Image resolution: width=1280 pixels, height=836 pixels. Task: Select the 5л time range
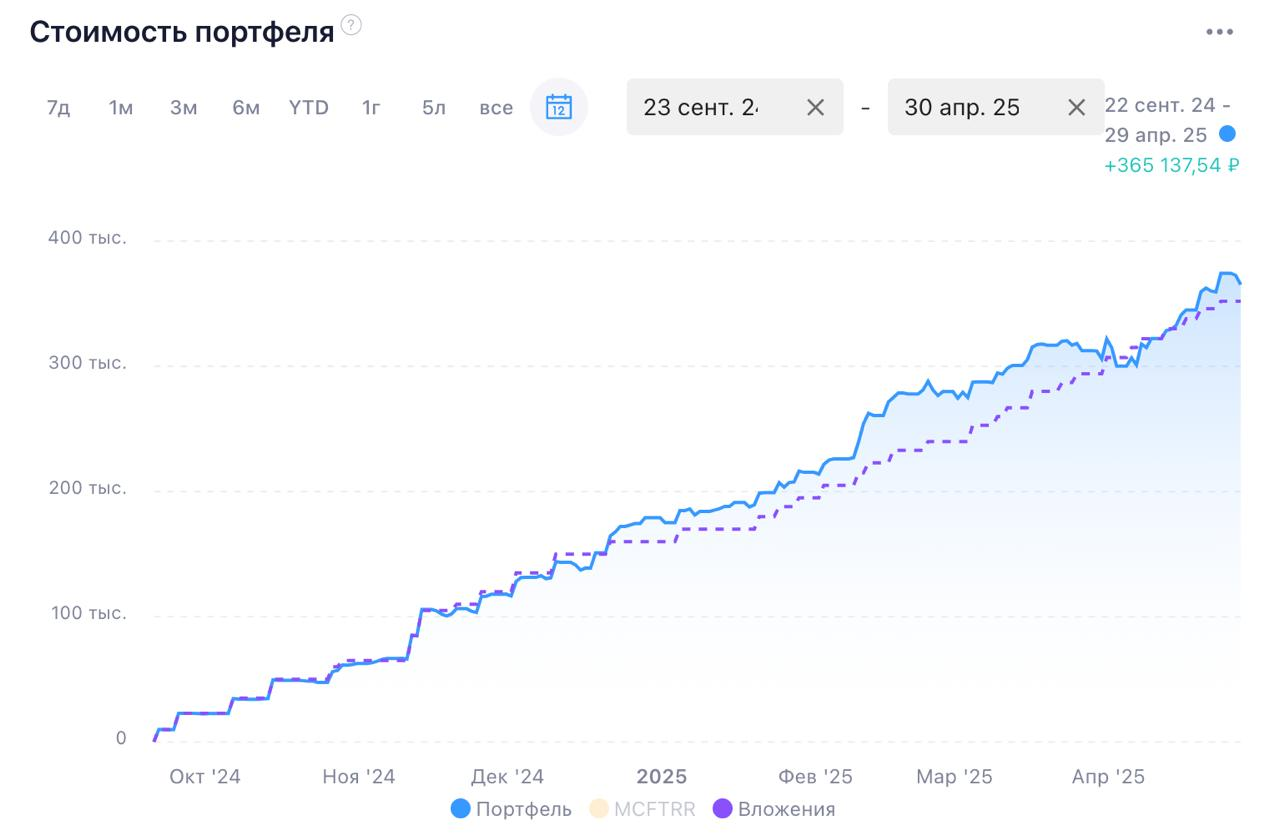(x=433, y=107)
